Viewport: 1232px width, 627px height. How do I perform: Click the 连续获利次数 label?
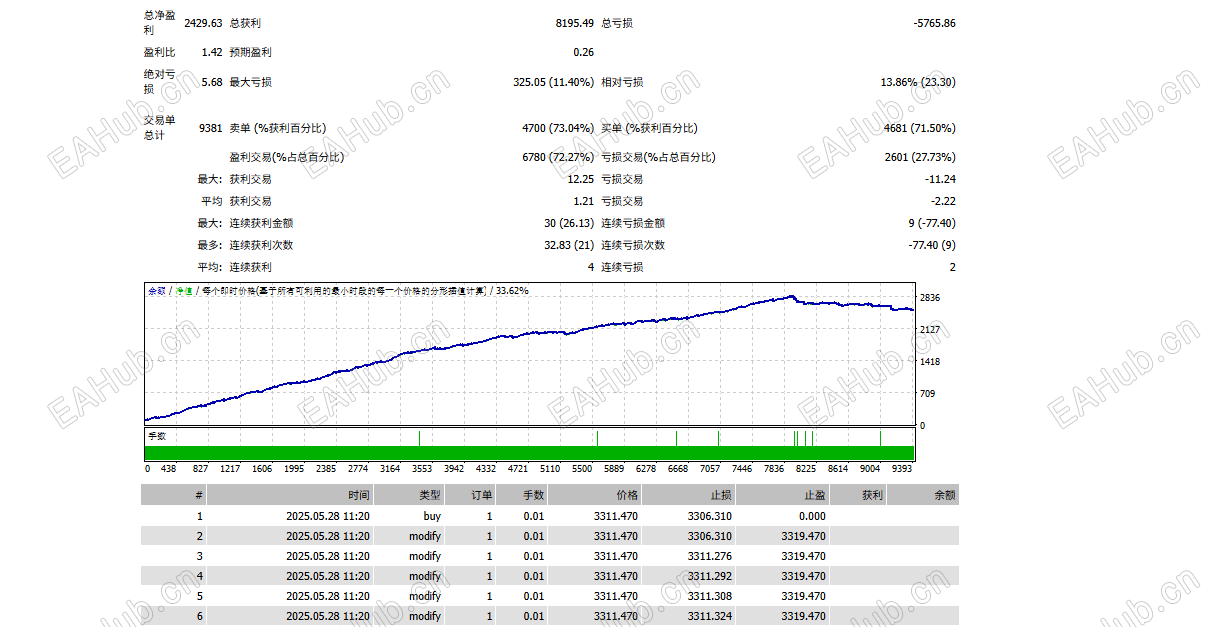click(x=261, y=245)
